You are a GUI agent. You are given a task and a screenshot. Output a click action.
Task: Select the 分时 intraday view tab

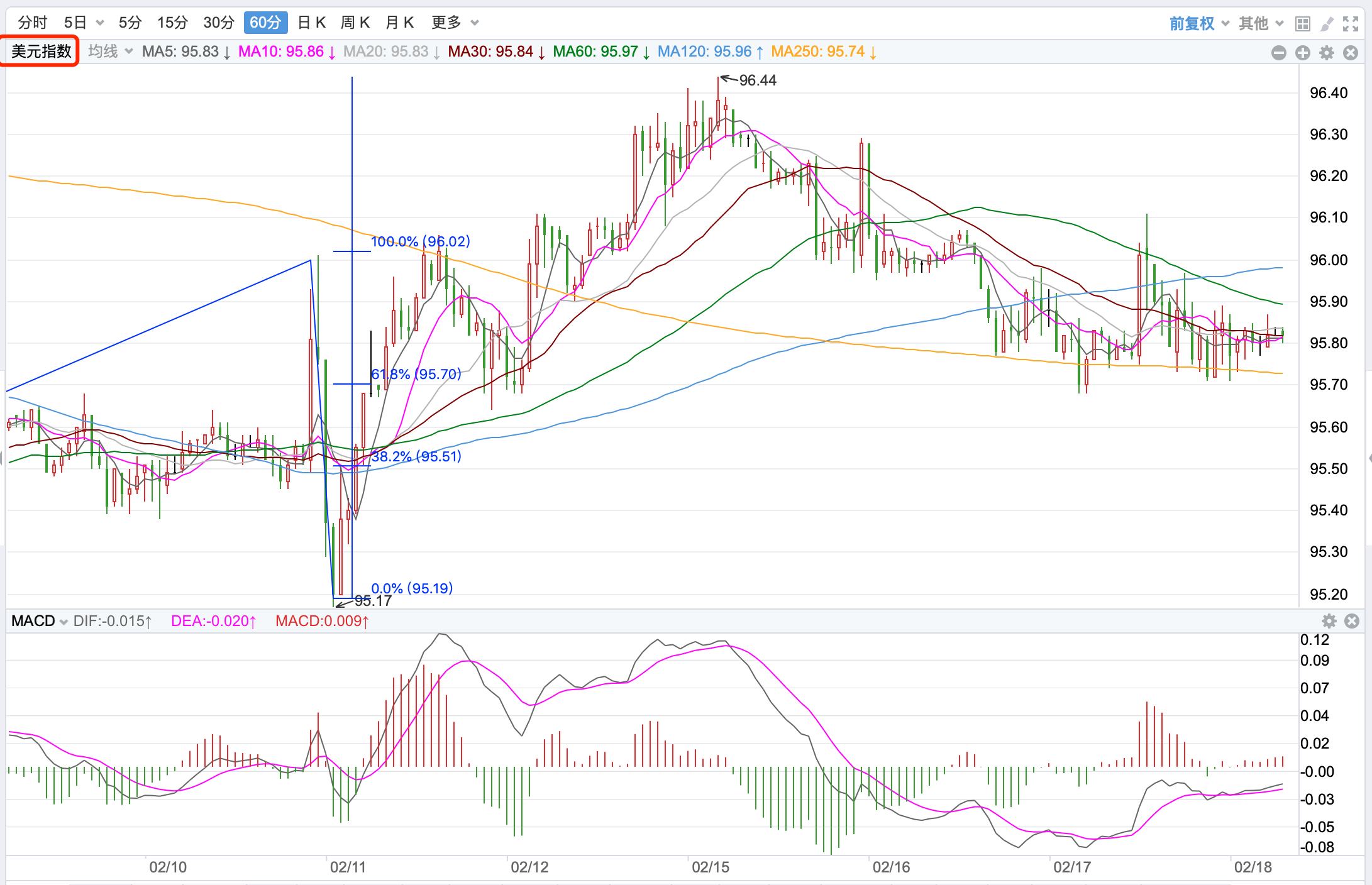(x=33, y=23)
